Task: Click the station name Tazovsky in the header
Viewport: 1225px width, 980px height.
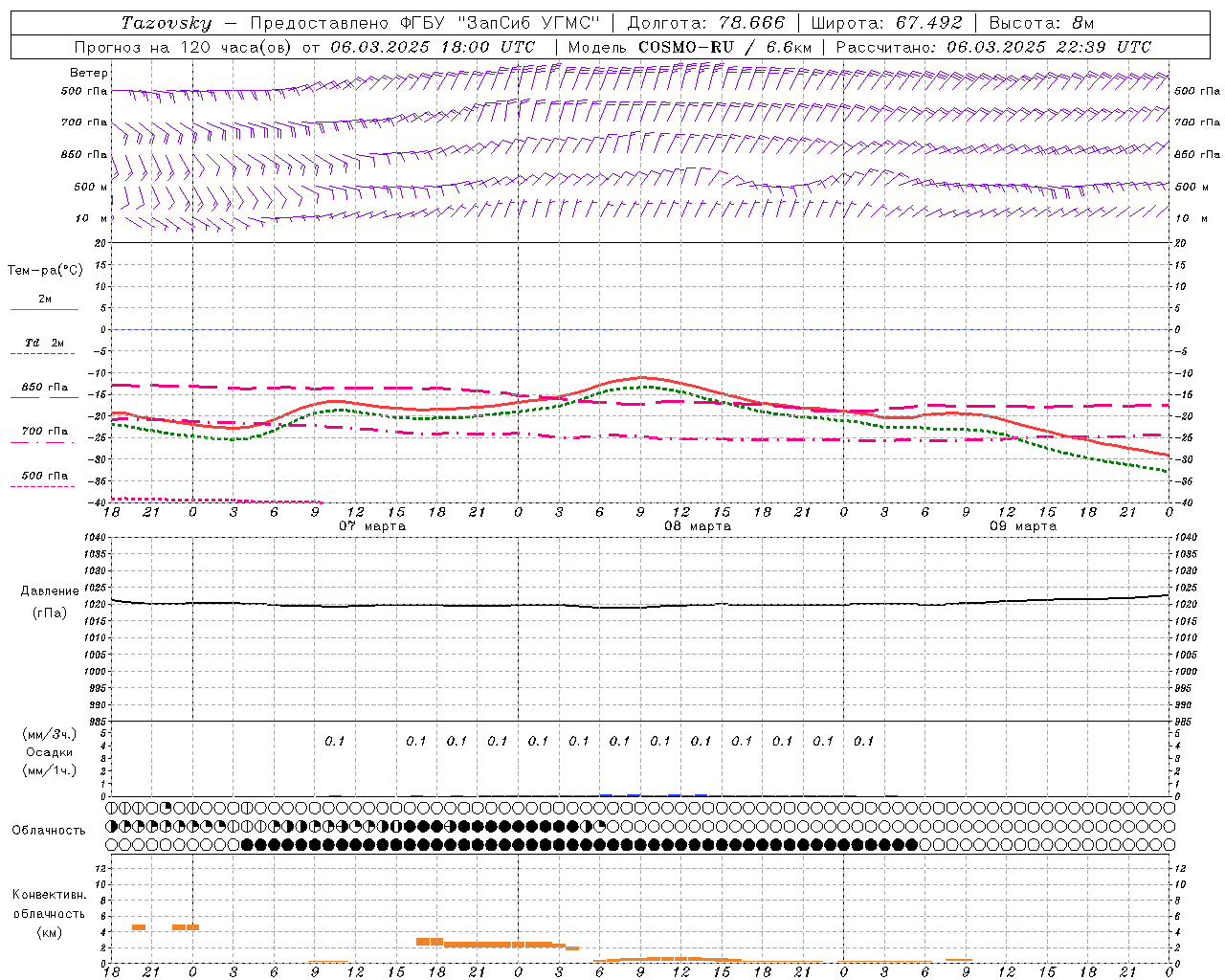Action: [x=167, y=23]
